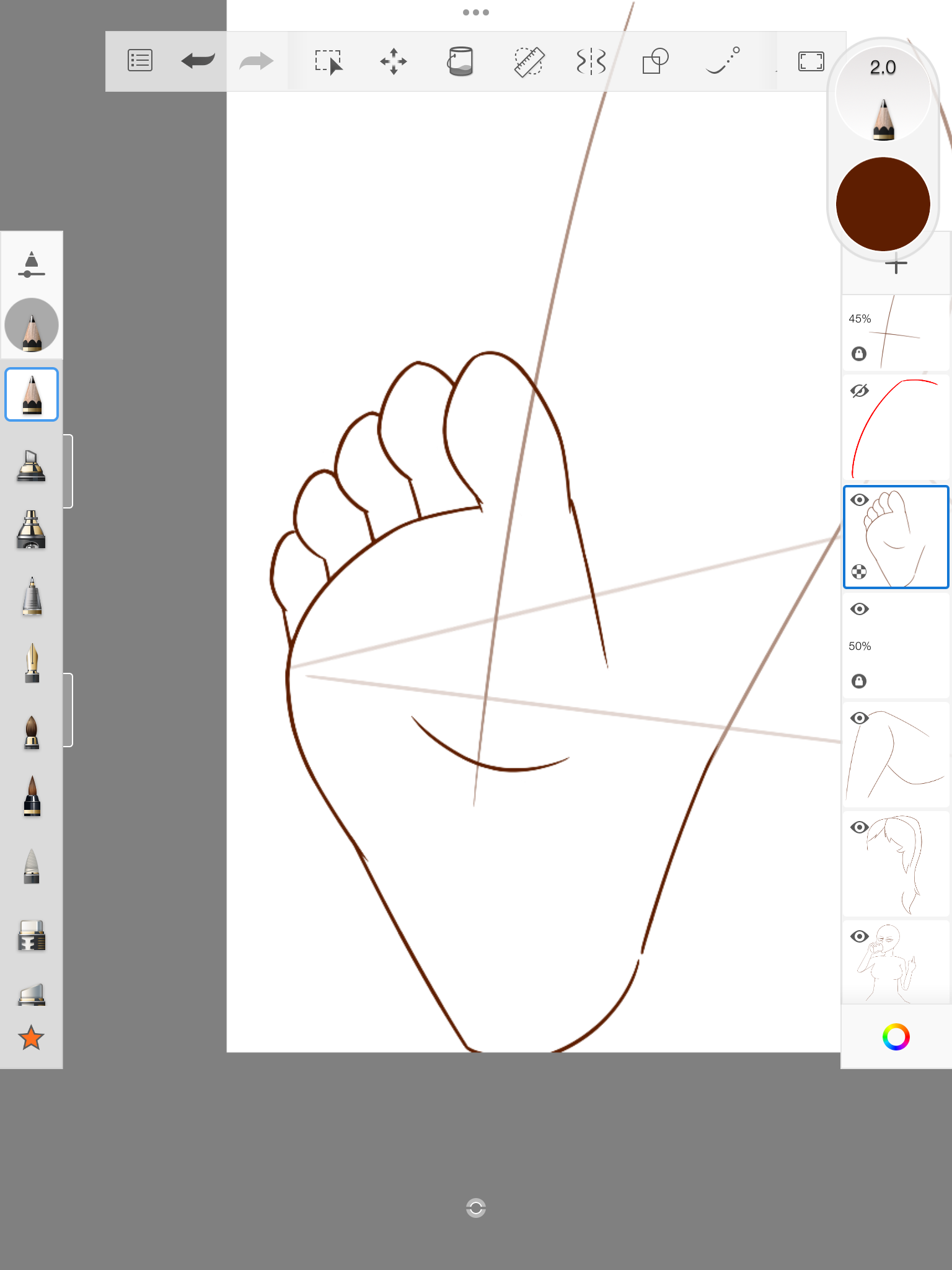
Task: Select the pointed brush with black ferrule
Action: [x=32, y=796]
